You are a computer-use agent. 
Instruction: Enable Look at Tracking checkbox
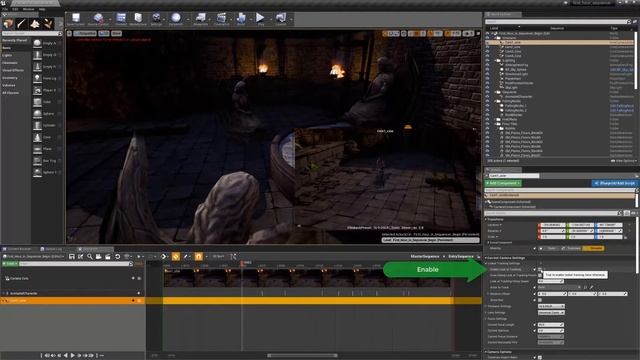click(540, 269)
